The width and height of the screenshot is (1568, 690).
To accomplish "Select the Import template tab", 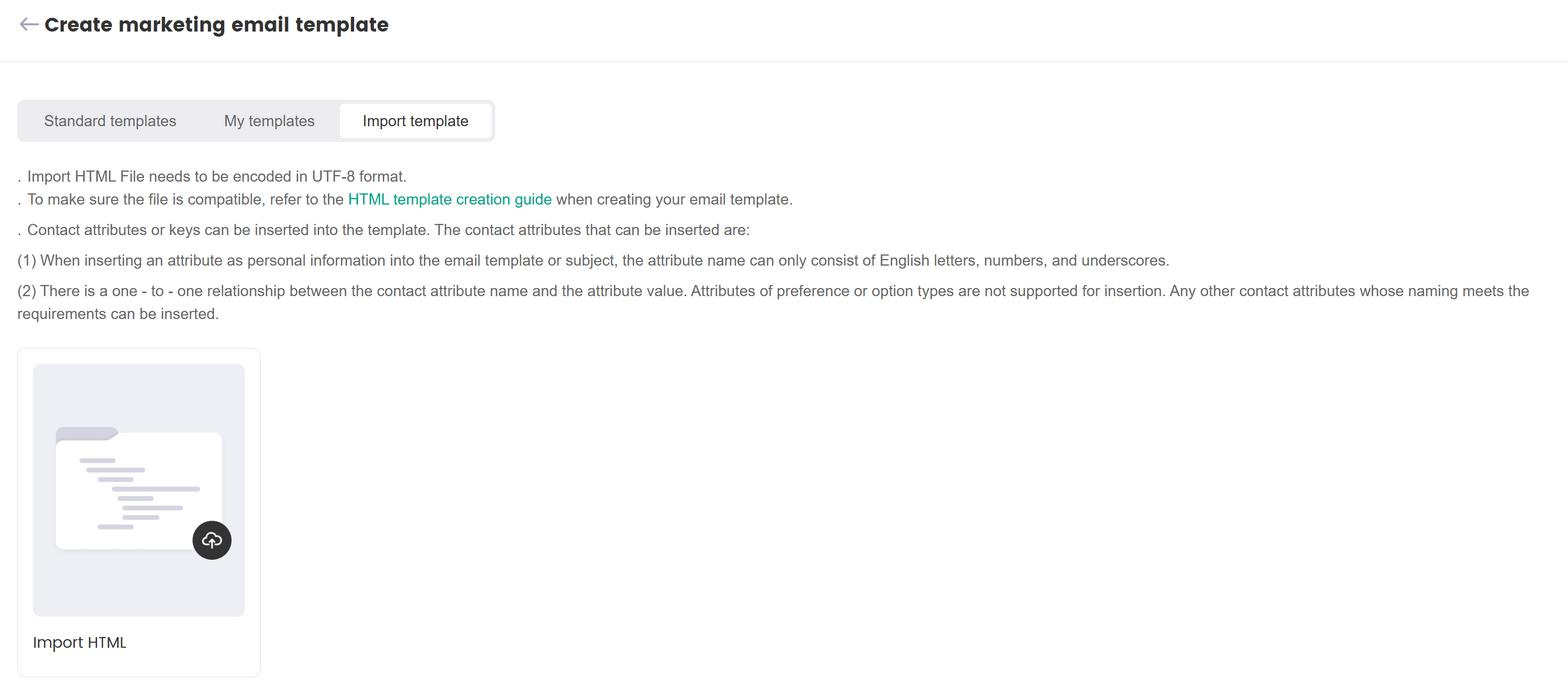I will point(415,121).
